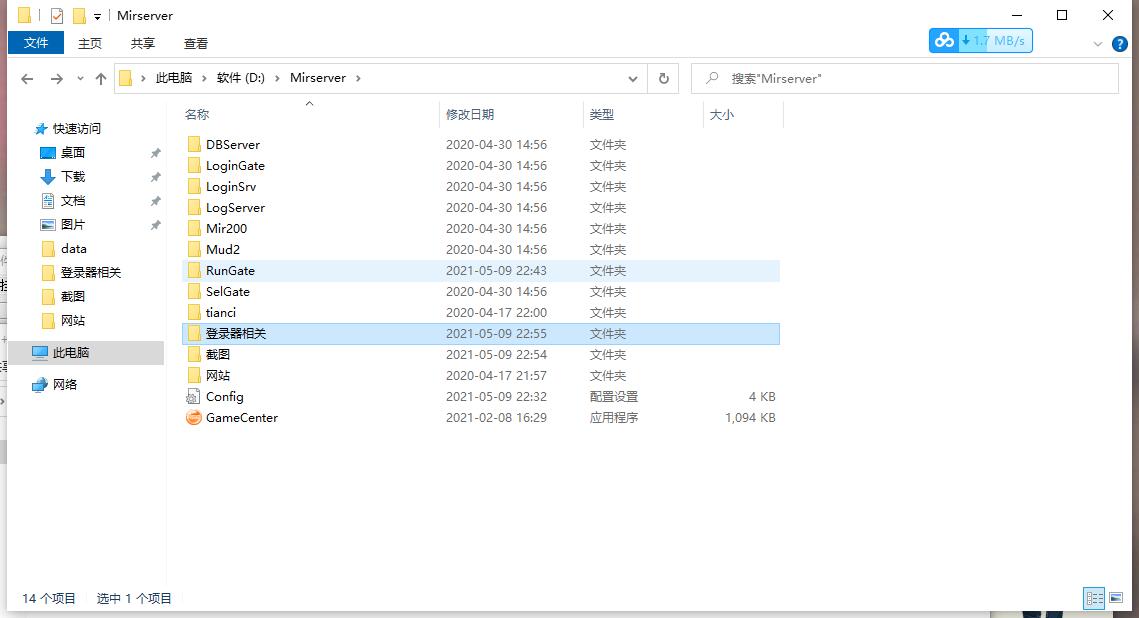Open the 文件 menu tab
This screenshot has width=1139, height=618.
[36, 43]
